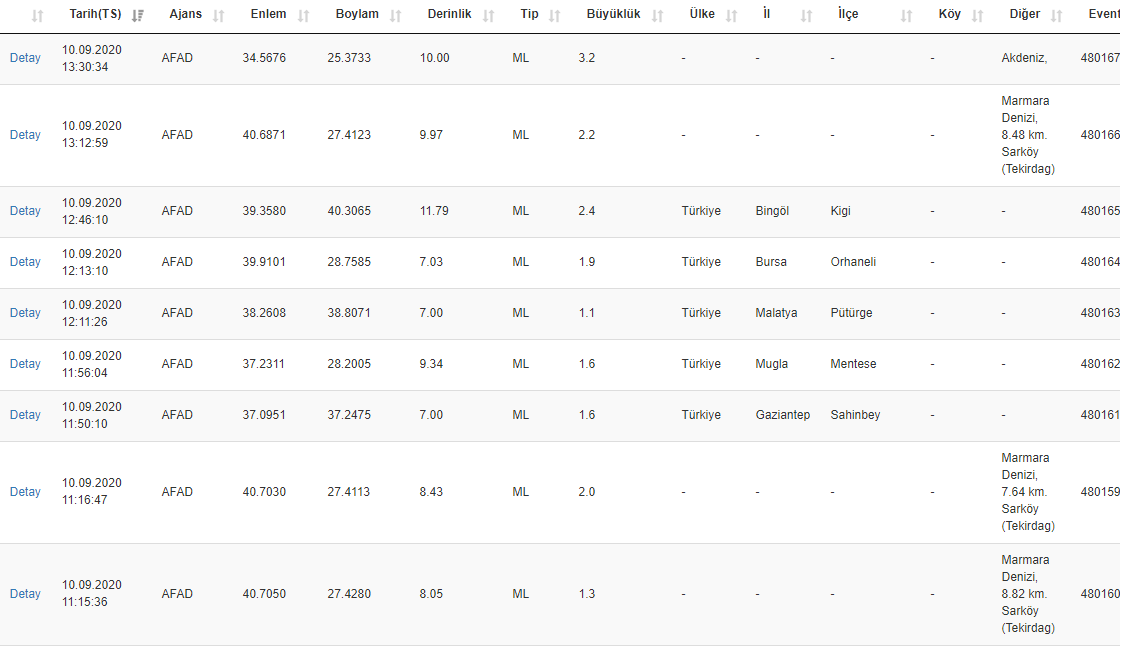Click the Köy column sort icon

click(978, 16)
